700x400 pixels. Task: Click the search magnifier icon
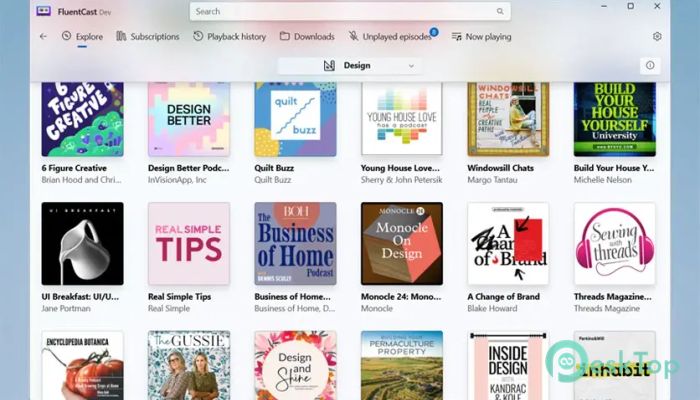[x=500, y=12]
